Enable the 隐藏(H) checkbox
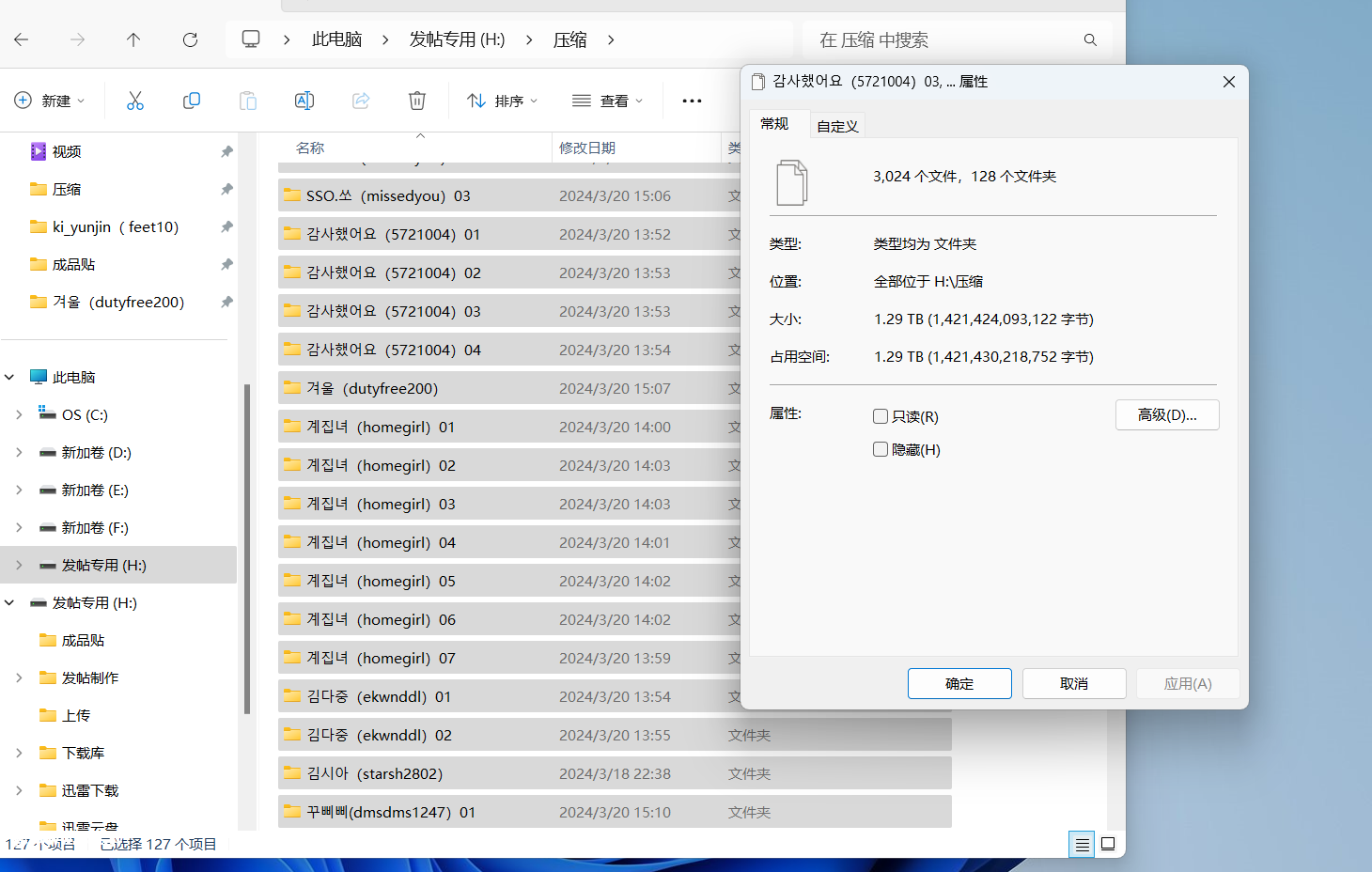 coord(881,449)
